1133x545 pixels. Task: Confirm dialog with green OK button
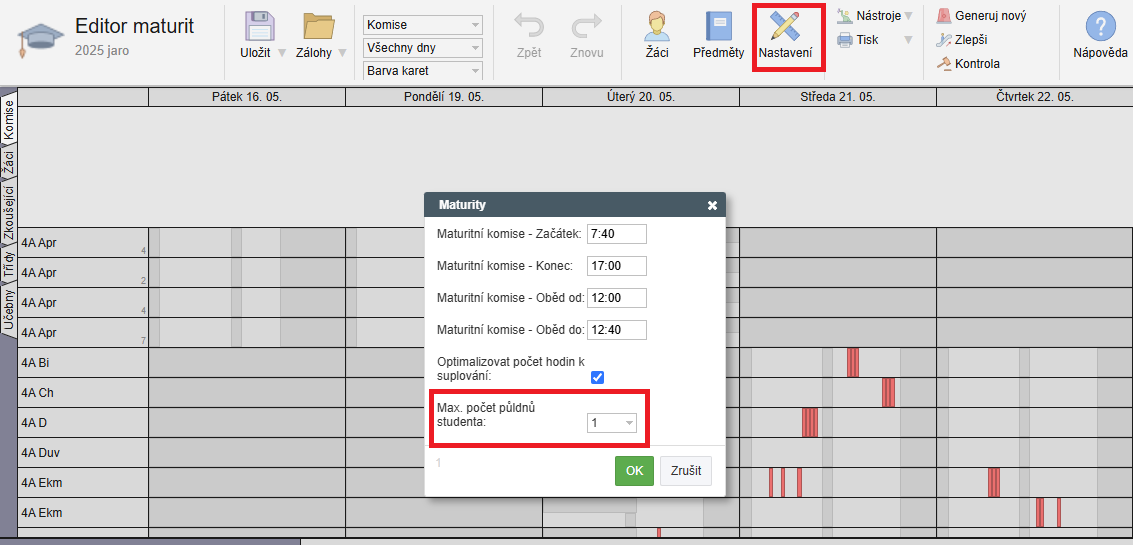pyautogui.click(x=634, y=471)
